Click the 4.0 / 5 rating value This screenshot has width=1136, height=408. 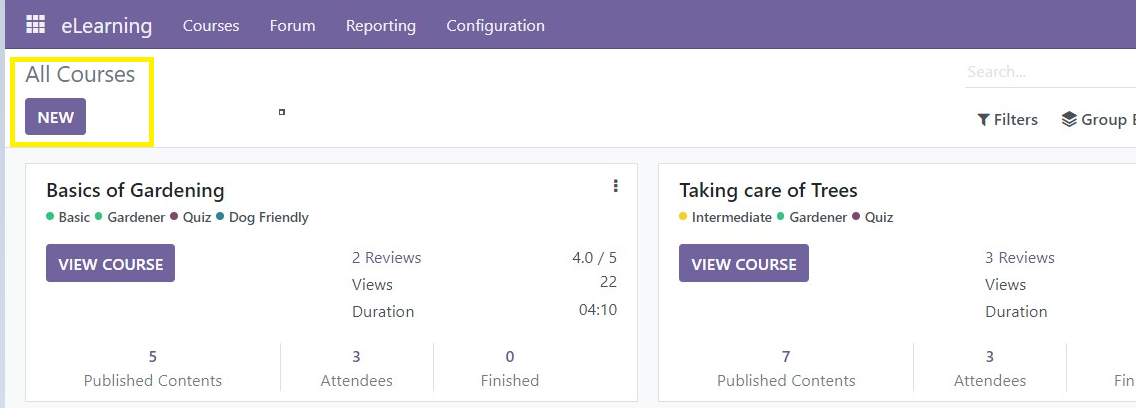(x=594, y=258)
